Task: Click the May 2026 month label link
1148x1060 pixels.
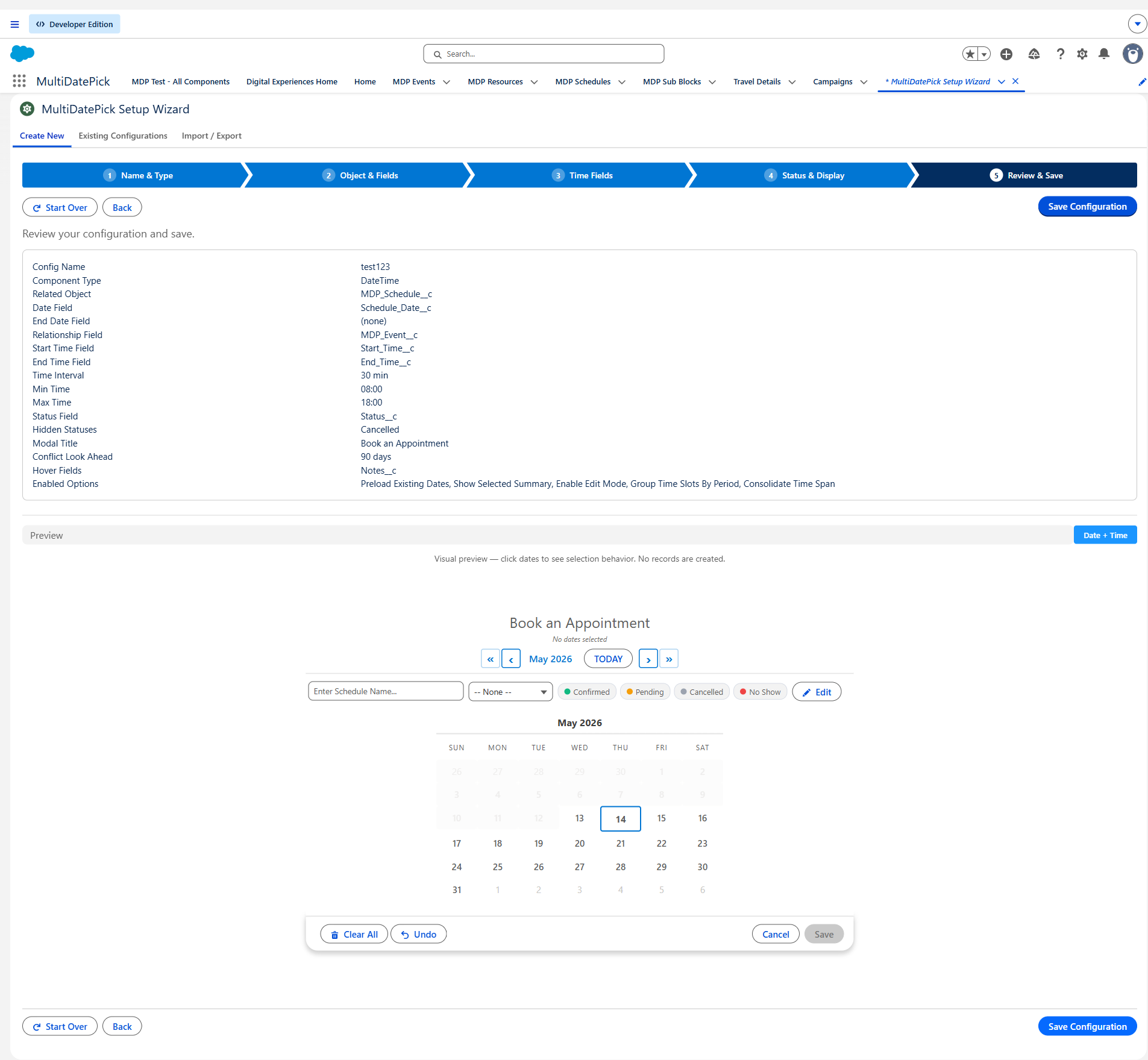Action: click(x=550, y=659)
